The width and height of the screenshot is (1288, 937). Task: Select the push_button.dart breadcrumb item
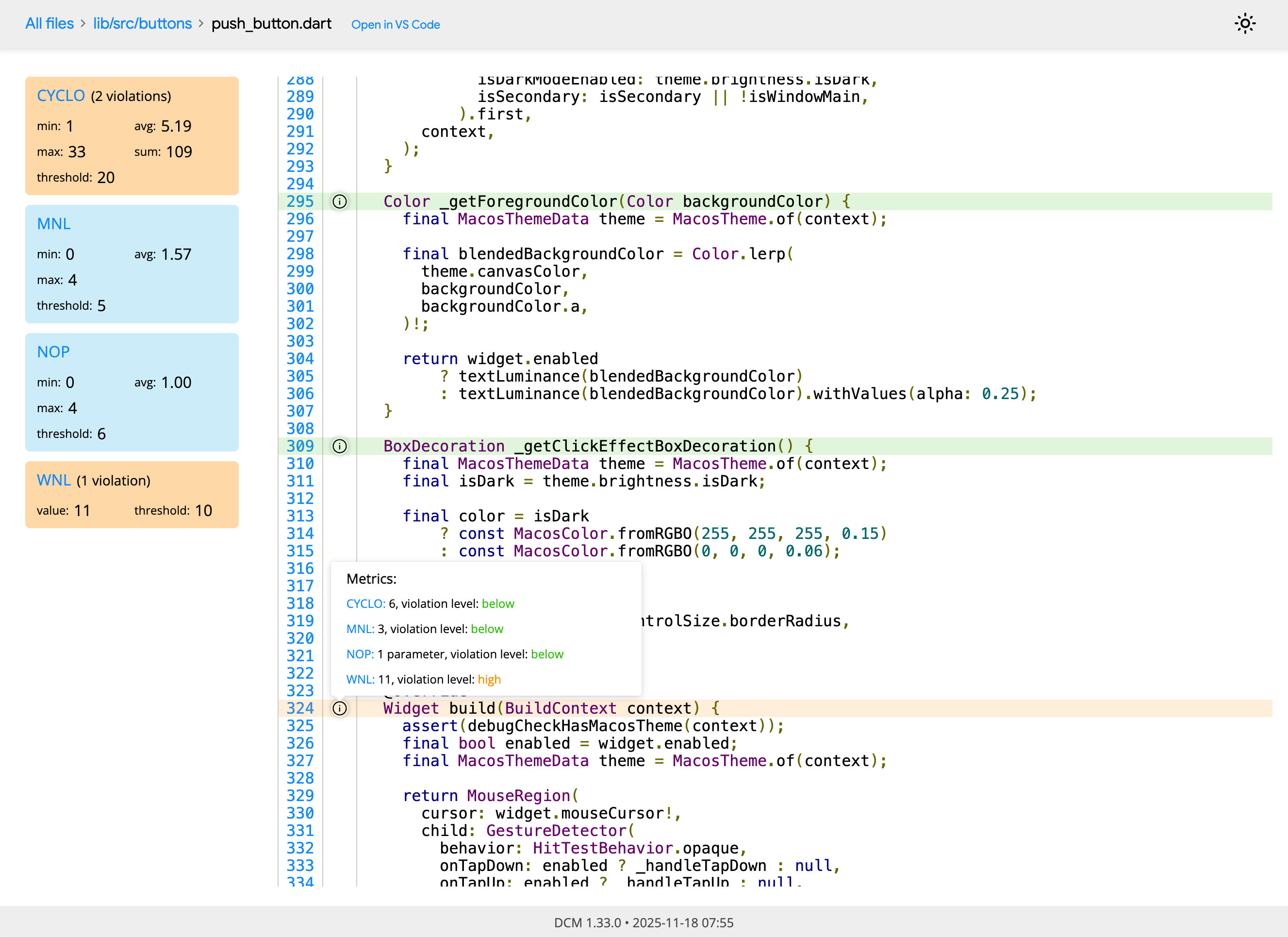coord(271,23)
